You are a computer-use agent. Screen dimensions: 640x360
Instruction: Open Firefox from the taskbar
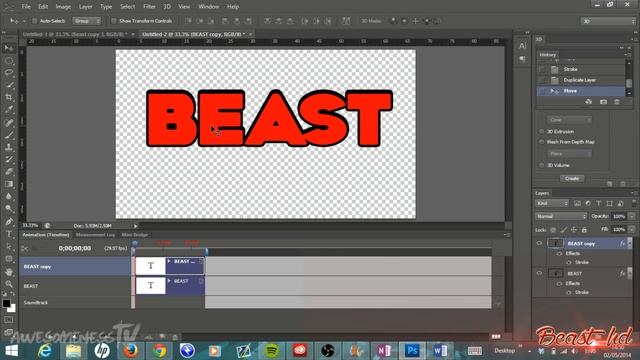click(131, 350)
